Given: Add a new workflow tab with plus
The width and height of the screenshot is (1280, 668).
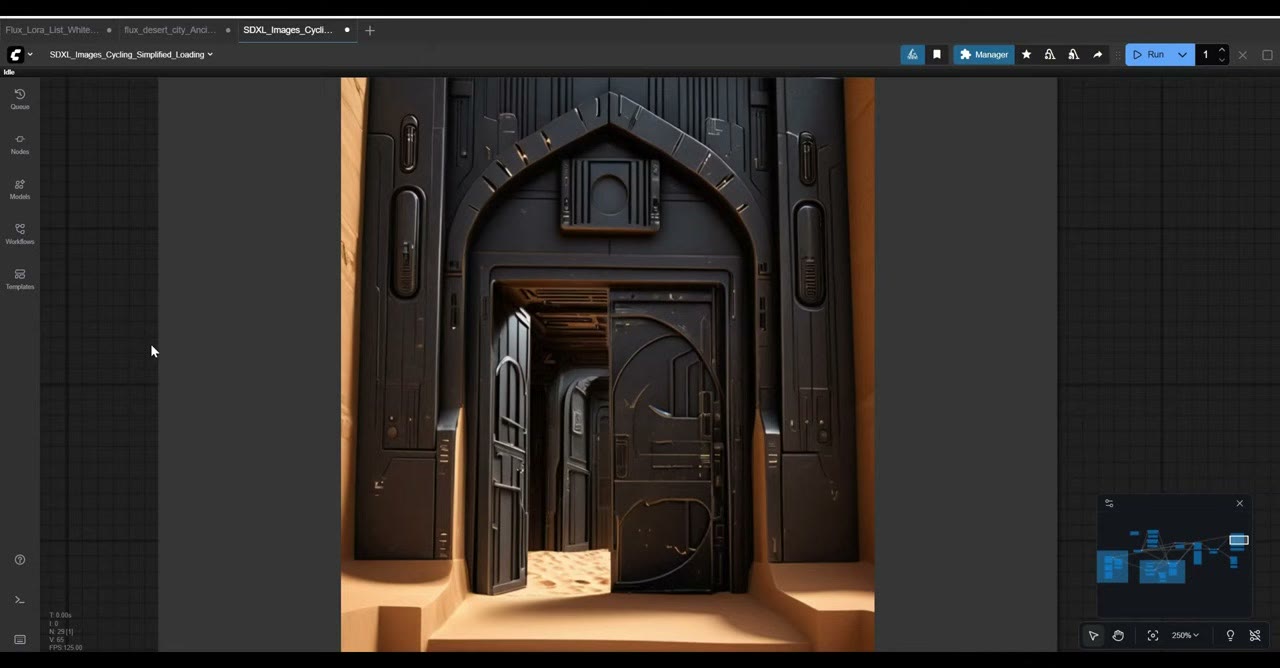Looking at the screenshot, I should coord(370,30).
